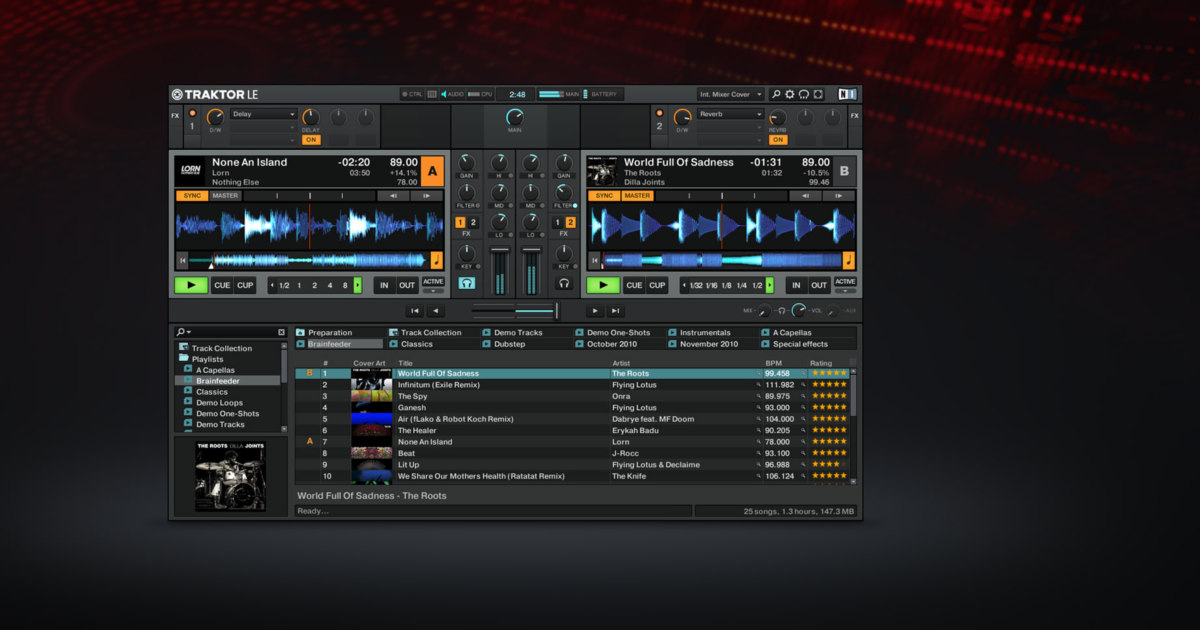Open preferences with the gear icon
Screen dimensions: 1200x630
(x=790, y=94)
